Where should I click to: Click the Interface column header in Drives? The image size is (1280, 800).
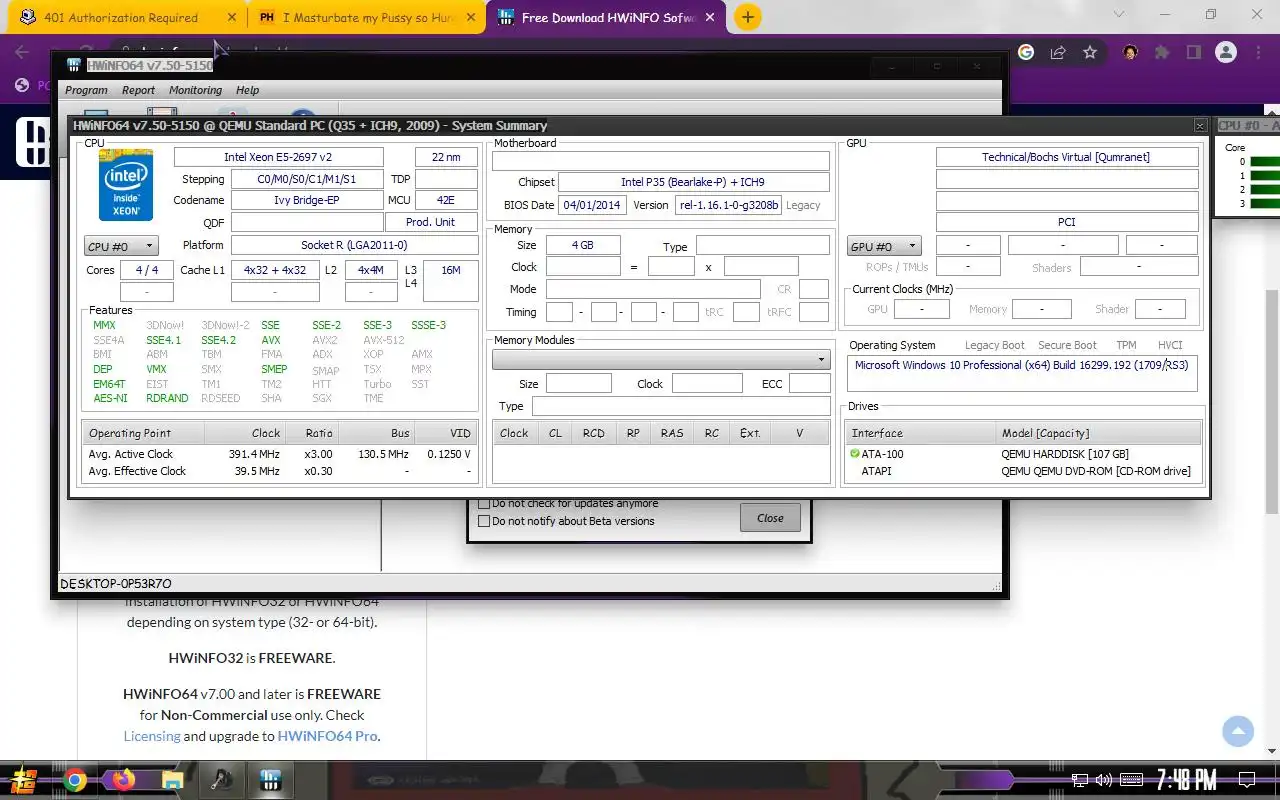point(922,433)
